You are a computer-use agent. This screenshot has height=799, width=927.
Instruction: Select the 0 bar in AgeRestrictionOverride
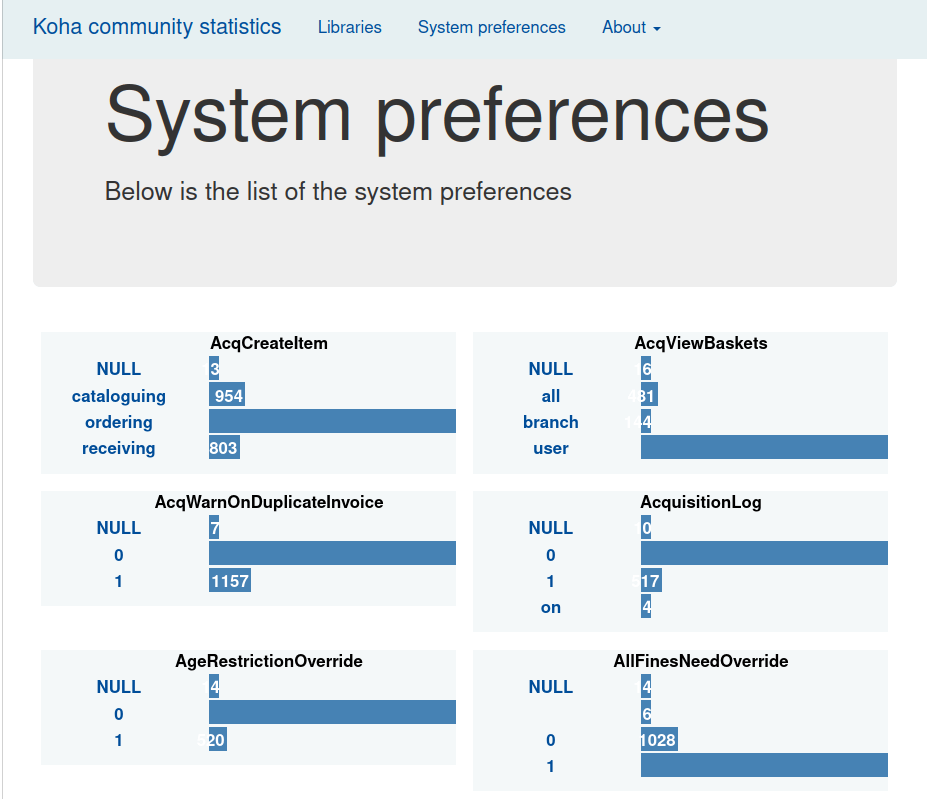click(x=332, y=712)
